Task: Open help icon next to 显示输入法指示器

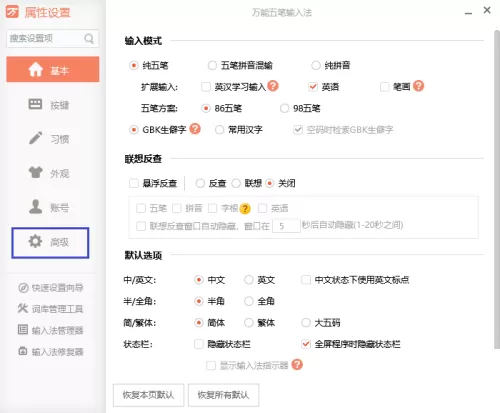Action: point(297,365)
